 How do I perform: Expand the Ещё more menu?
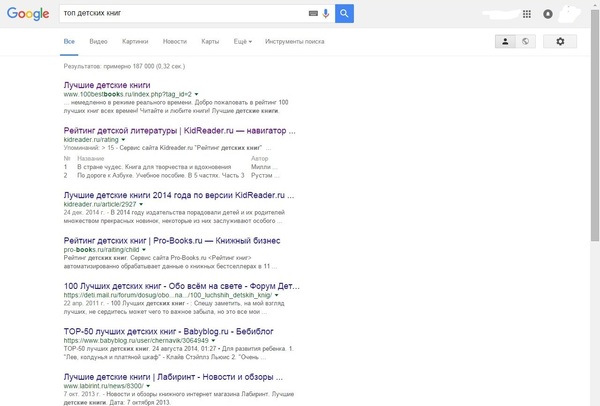(242, 42)
